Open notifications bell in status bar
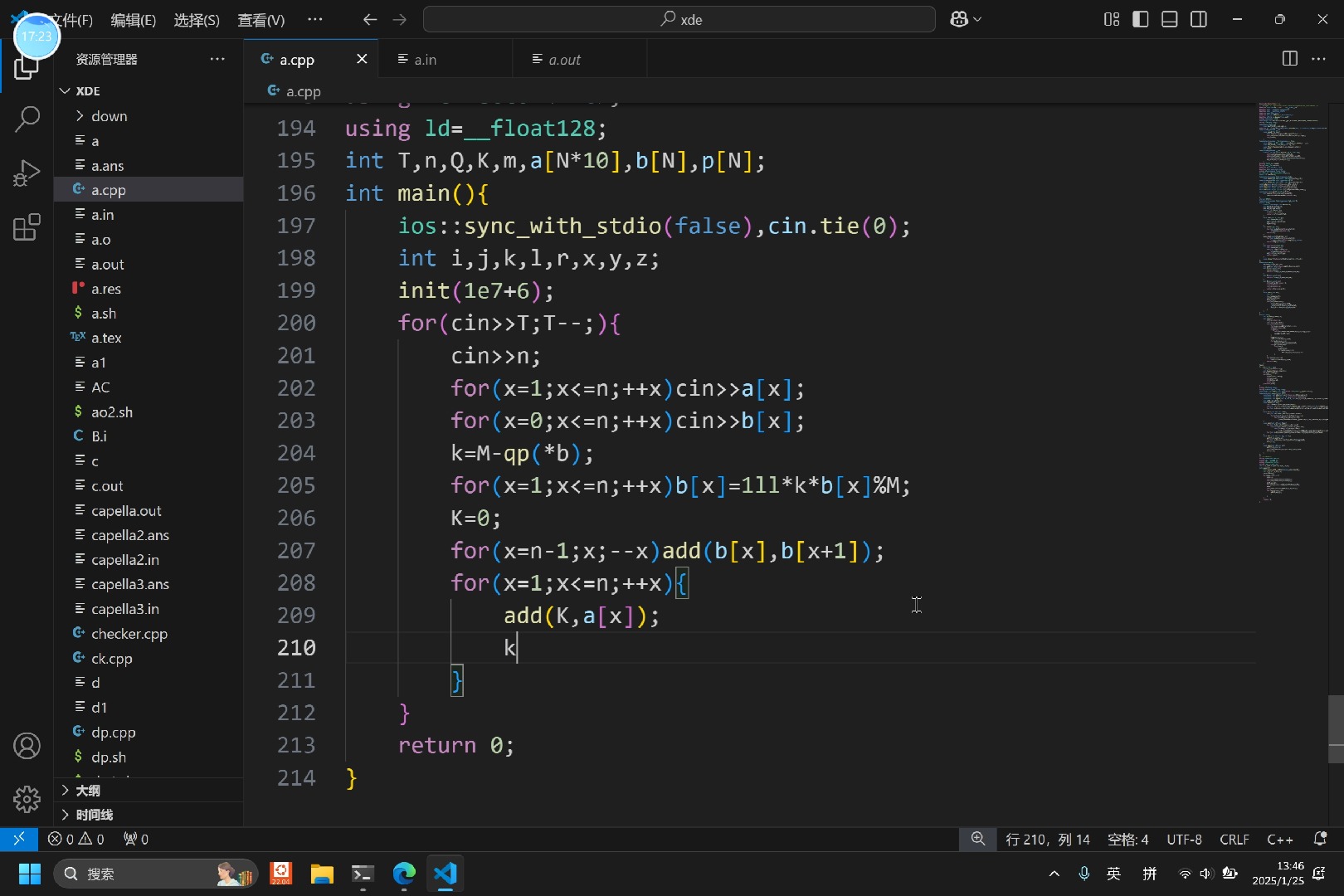Screen dimensions: 1344x896 tap(1320, 839)
